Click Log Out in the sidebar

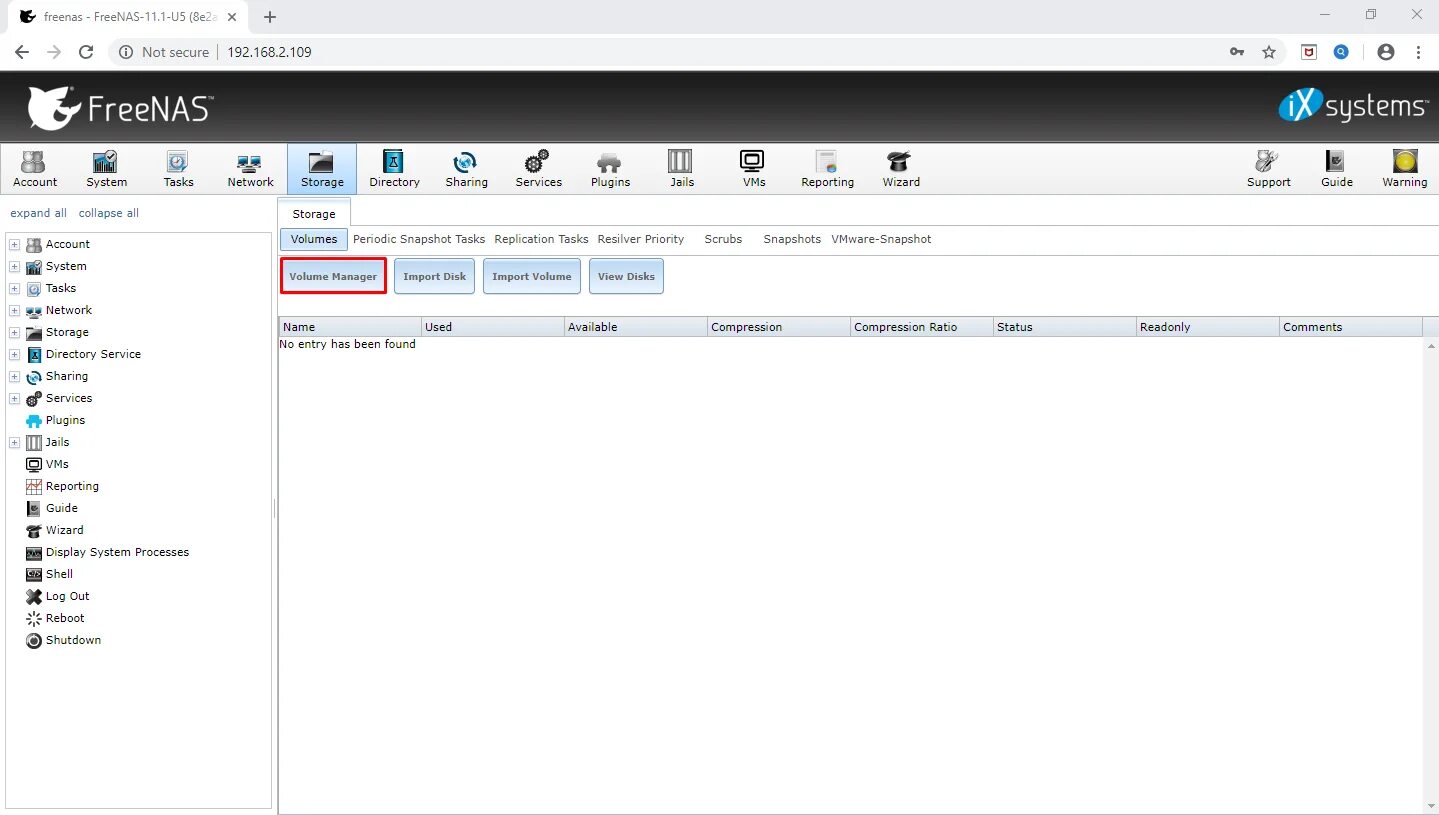(x=67, y=596)
